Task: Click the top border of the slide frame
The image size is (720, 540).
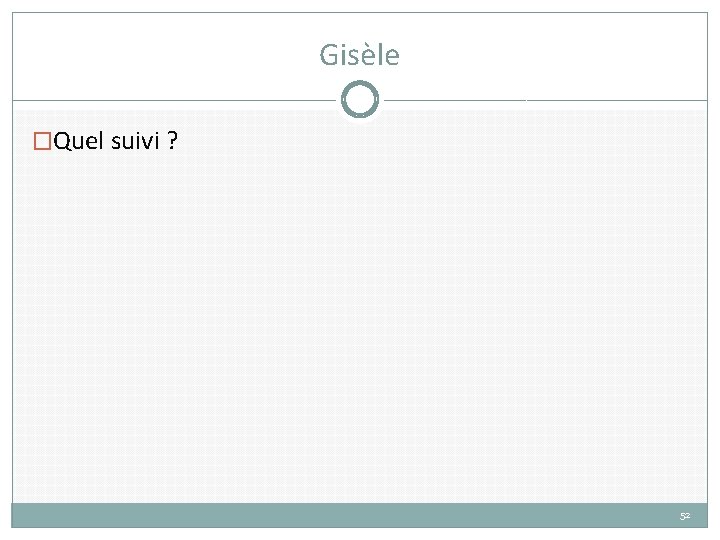Action: [360, 13]
